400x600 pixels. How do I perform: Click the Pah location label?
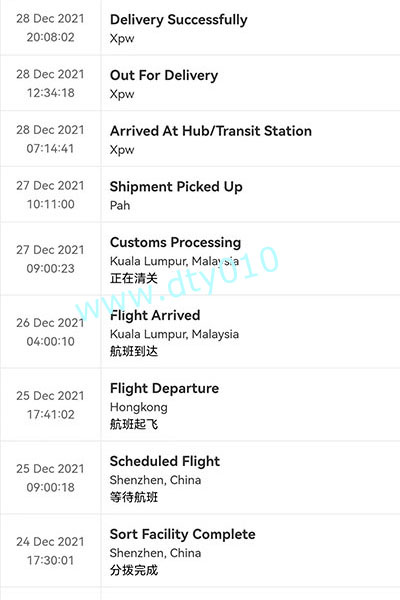click(x=120, y=205)
